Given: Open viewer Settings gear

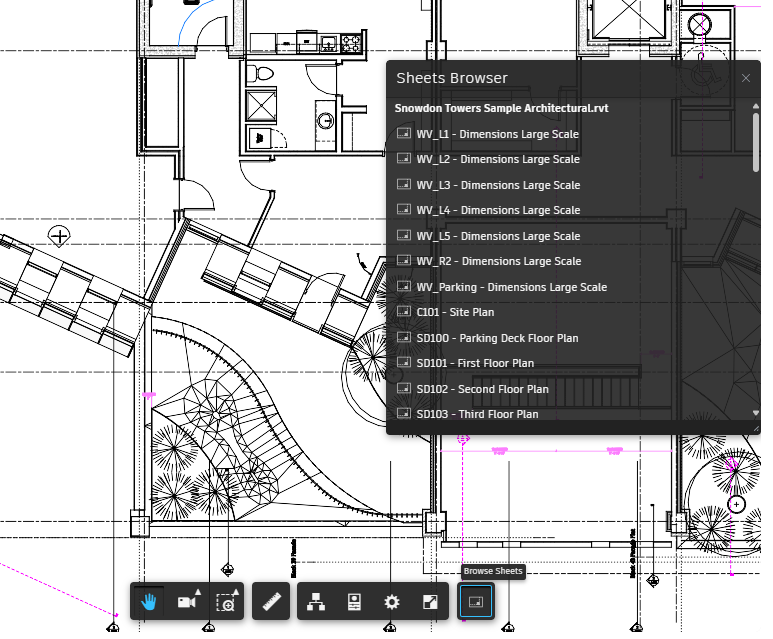Looking at the screenshot, I should (x=392, y=602).
